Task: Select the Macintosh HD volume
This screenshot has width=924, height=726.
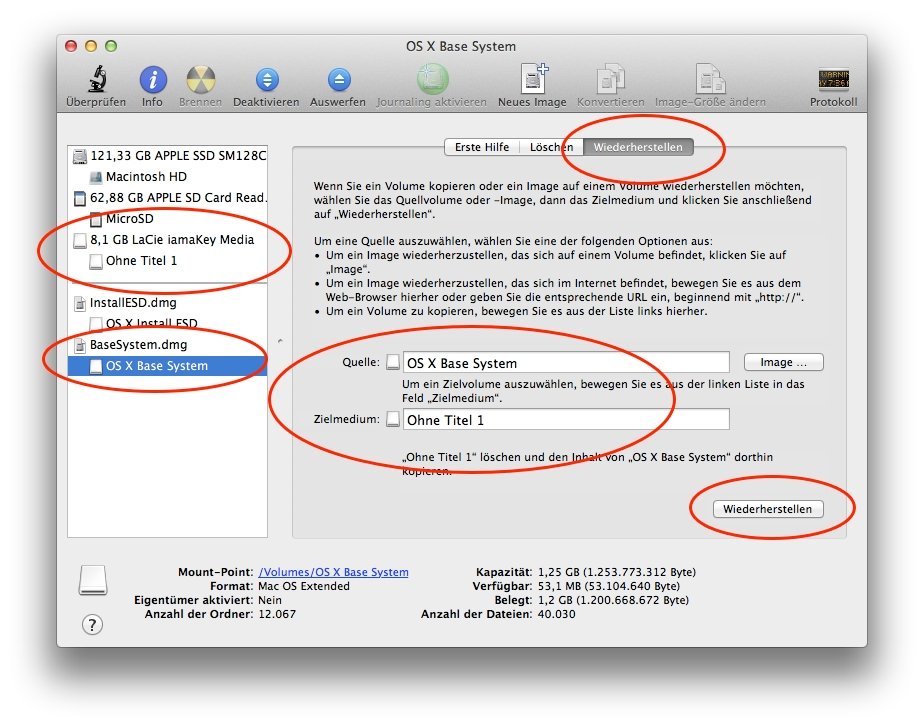Action: pos(168,176)
